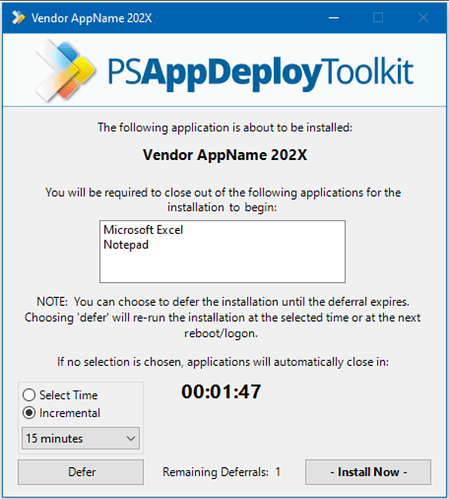This screenshot has width=449, height=499.
Task: Click the NOTE deferral explanation text
Action: pos(222,317)
